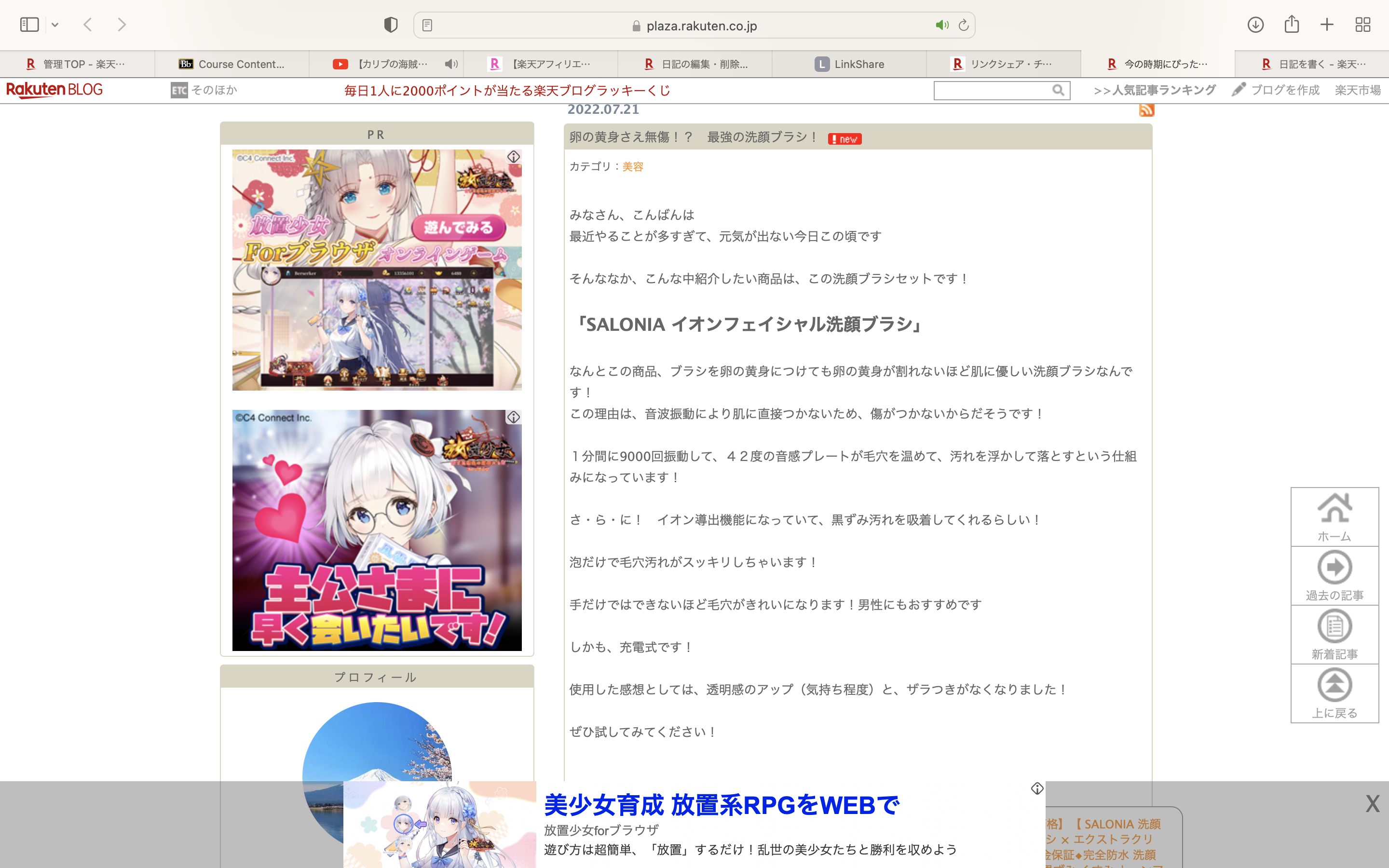The height and width of the screenshot is (868, 1389).
Task: Click the ad info icon on second PR banner
Action: (514, 417)
